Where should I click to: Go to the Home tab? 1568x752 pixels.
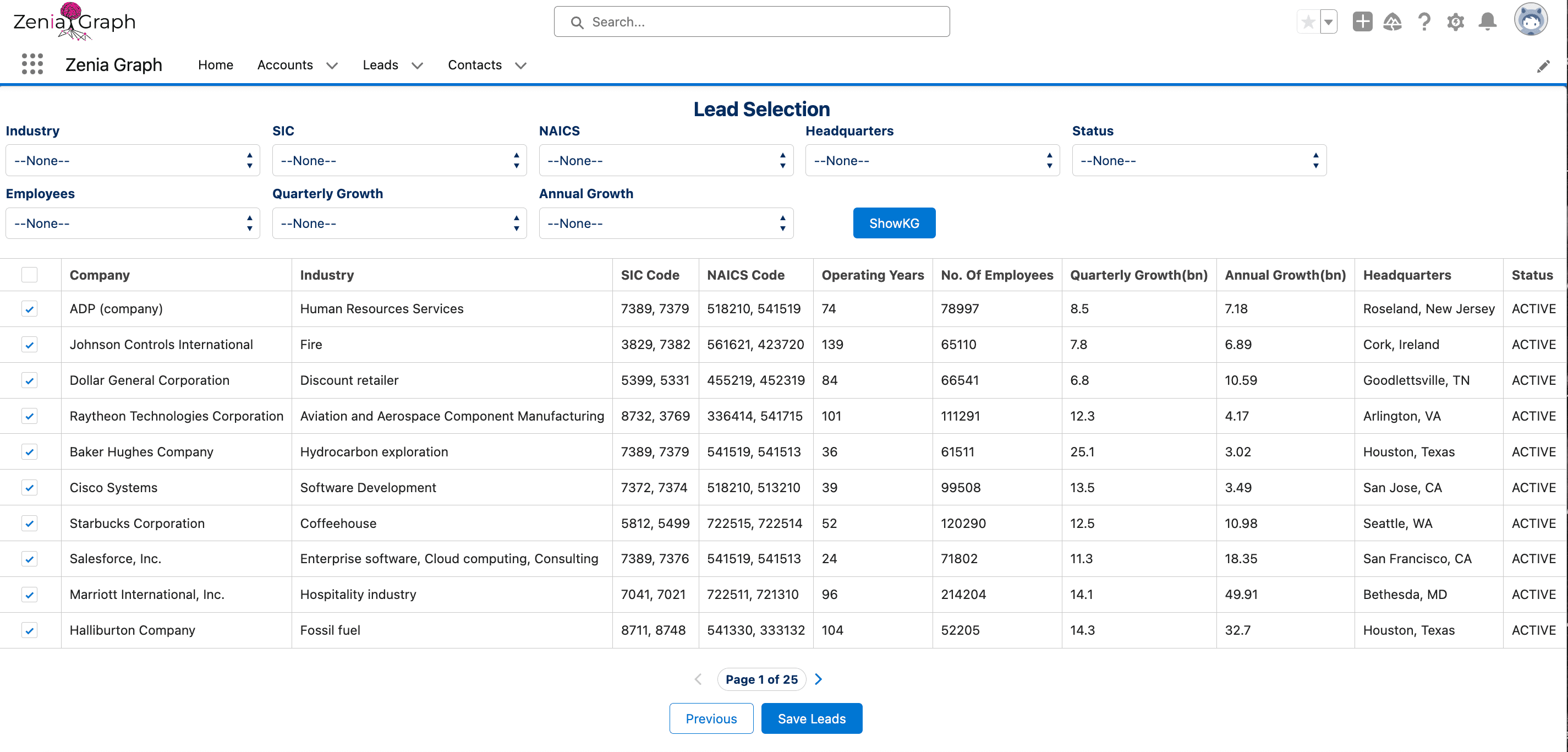(216, 65)
